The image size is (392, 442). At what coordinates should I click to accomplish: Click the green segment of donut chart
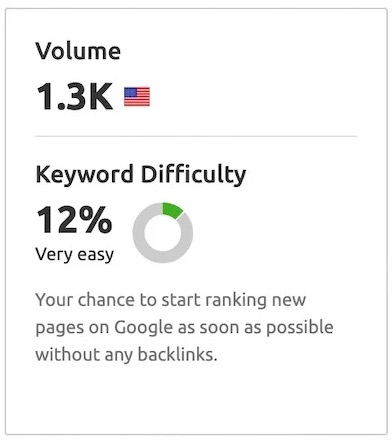point(172,211)
